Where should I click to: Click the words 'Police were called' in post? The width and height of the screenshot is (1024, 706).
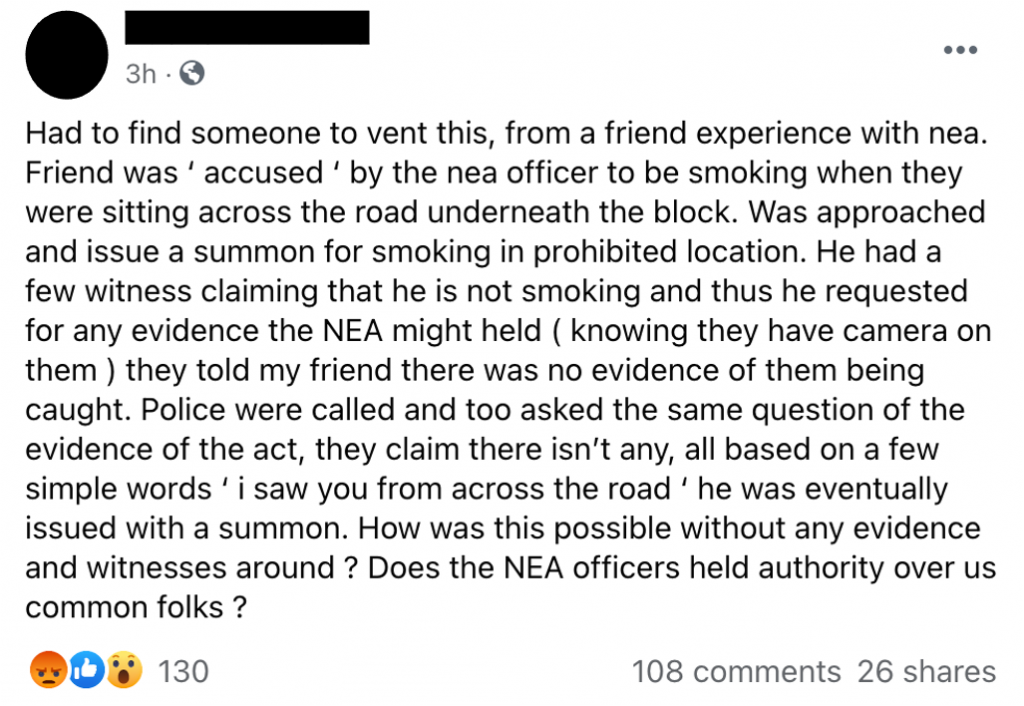[268, 409]
